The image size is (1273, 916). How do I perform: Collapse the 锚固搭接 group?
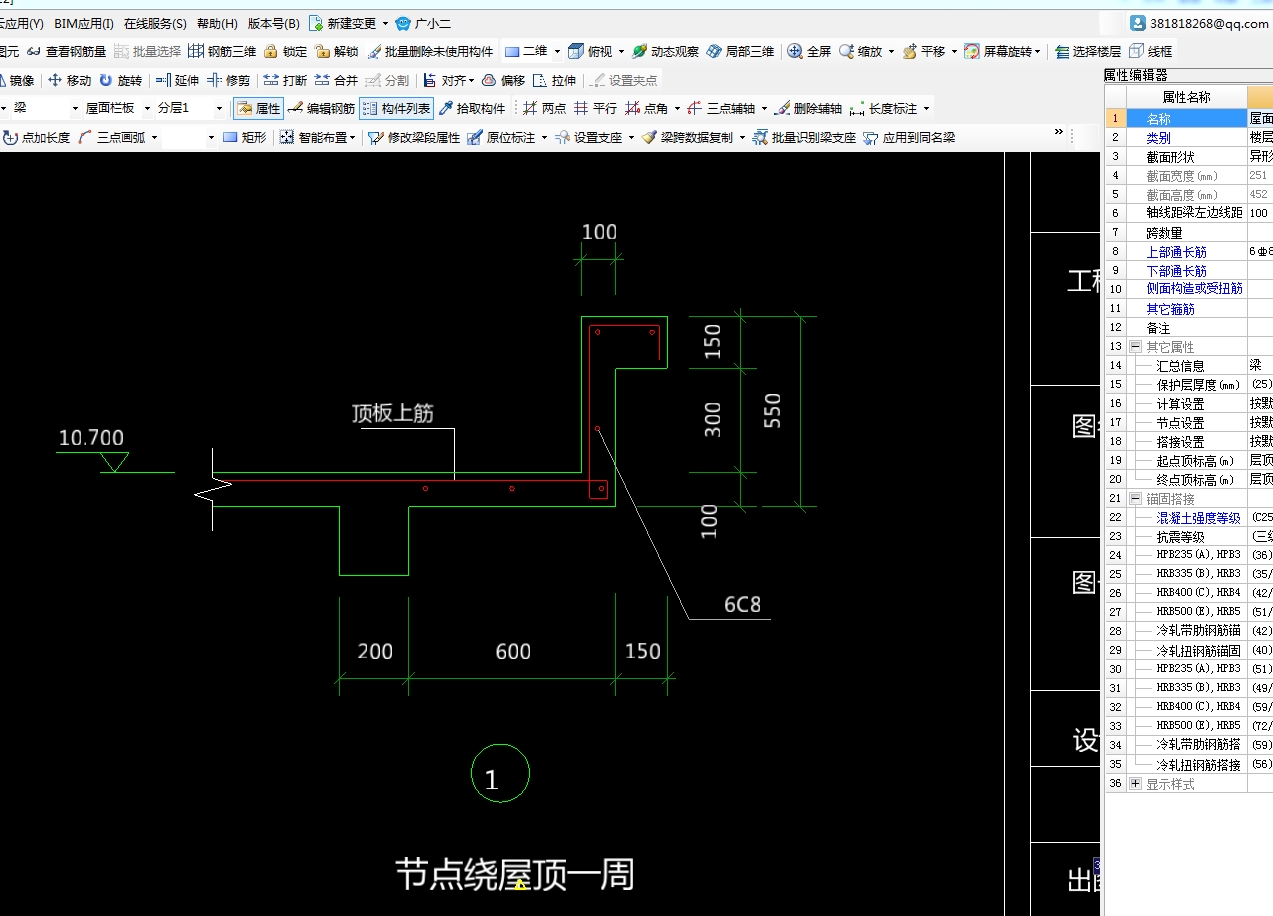point(1135,499)
